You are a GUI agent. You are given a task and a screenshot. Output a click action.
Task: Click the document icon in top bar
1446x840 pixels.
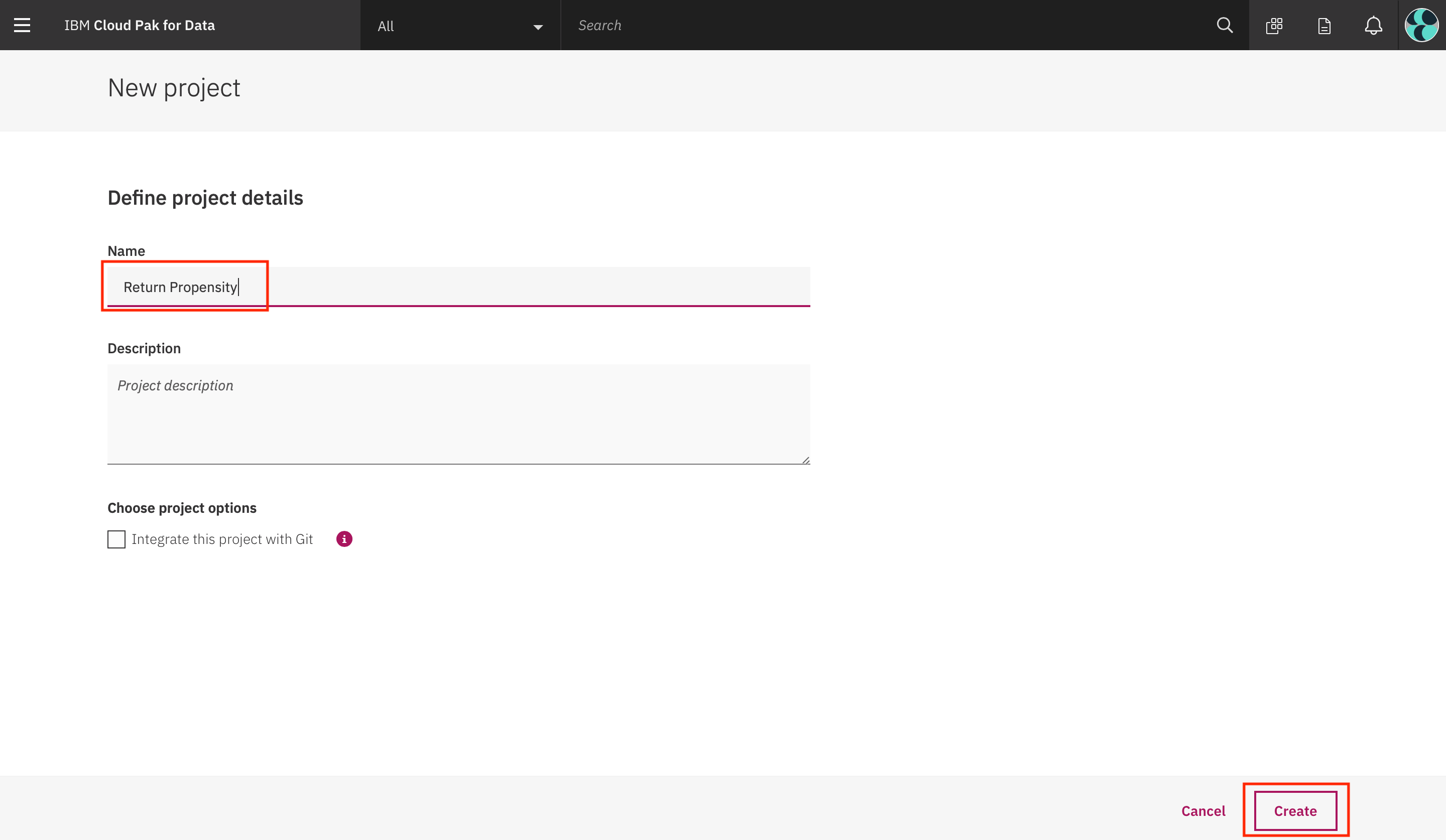tap(1324, 26)
